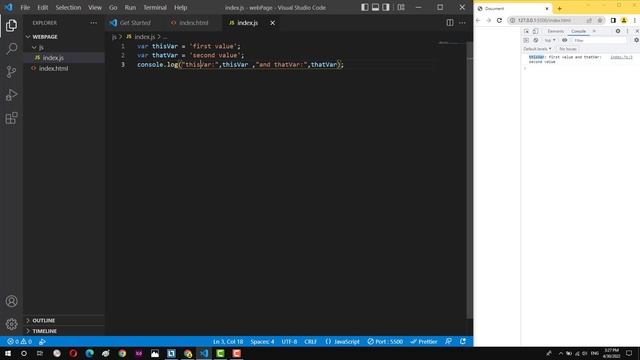Create live expression eye icon
The image size is (640, 360).
[564, 40]
